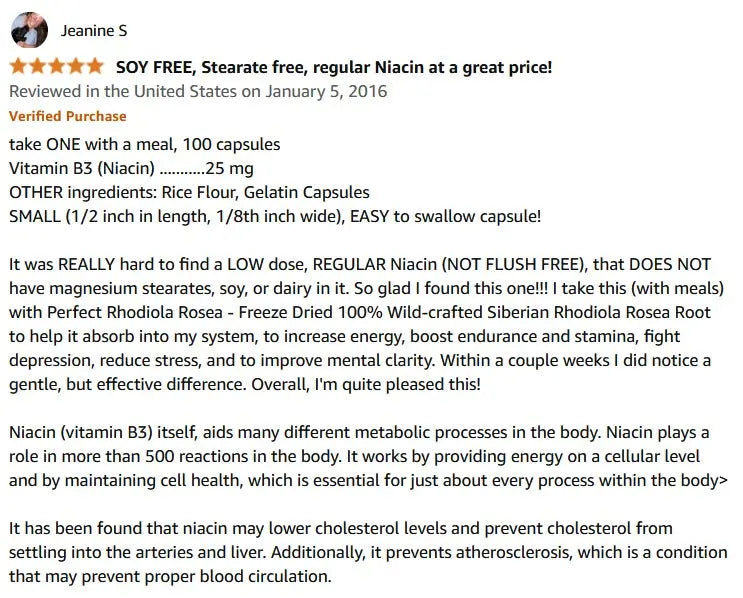Click the second star of the rating
Viewport: 743px width, 598px height.
click(x=38, y=67)
